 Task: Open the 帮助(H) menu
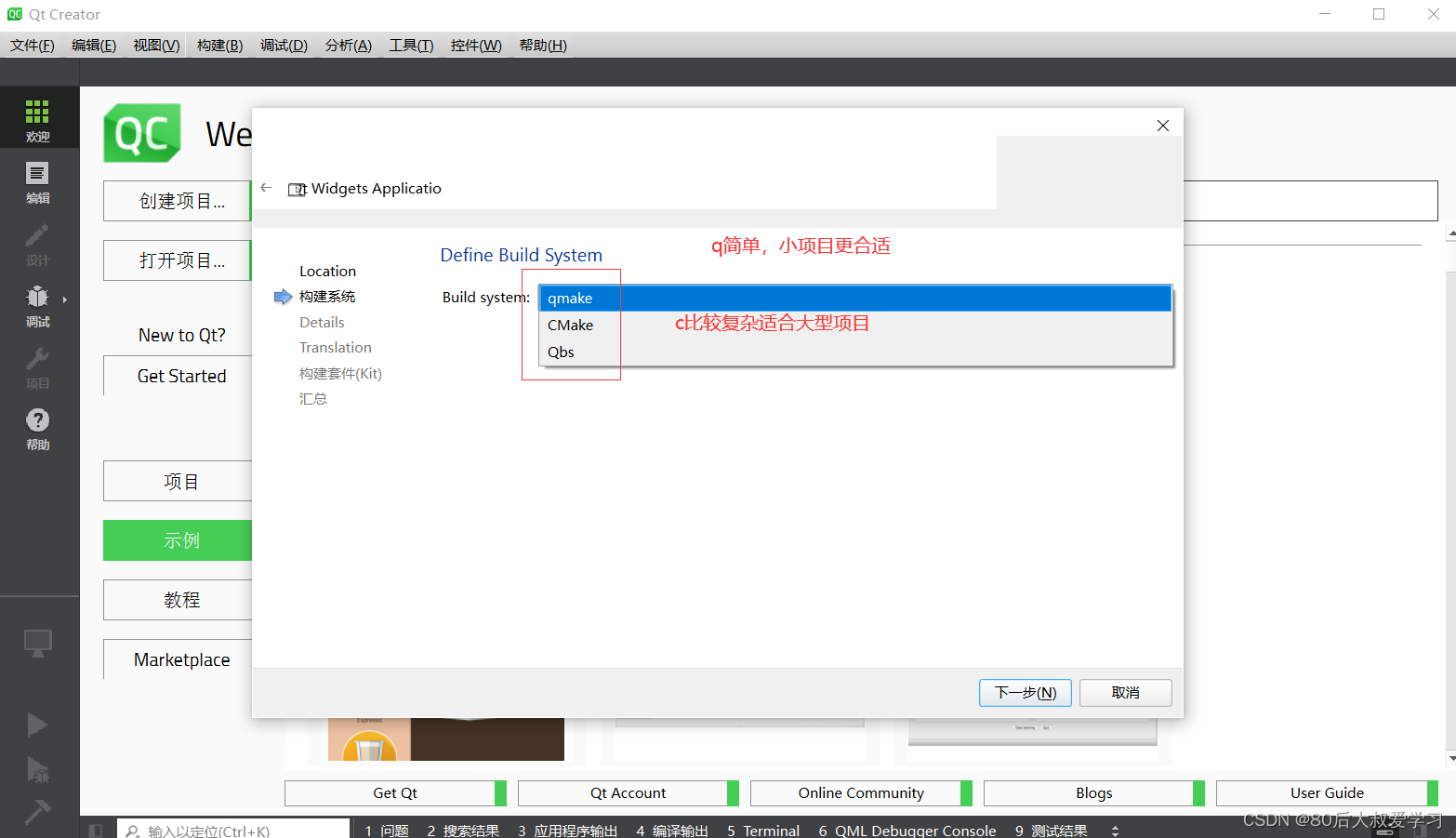pyautogui.click(x=543, y=46)
